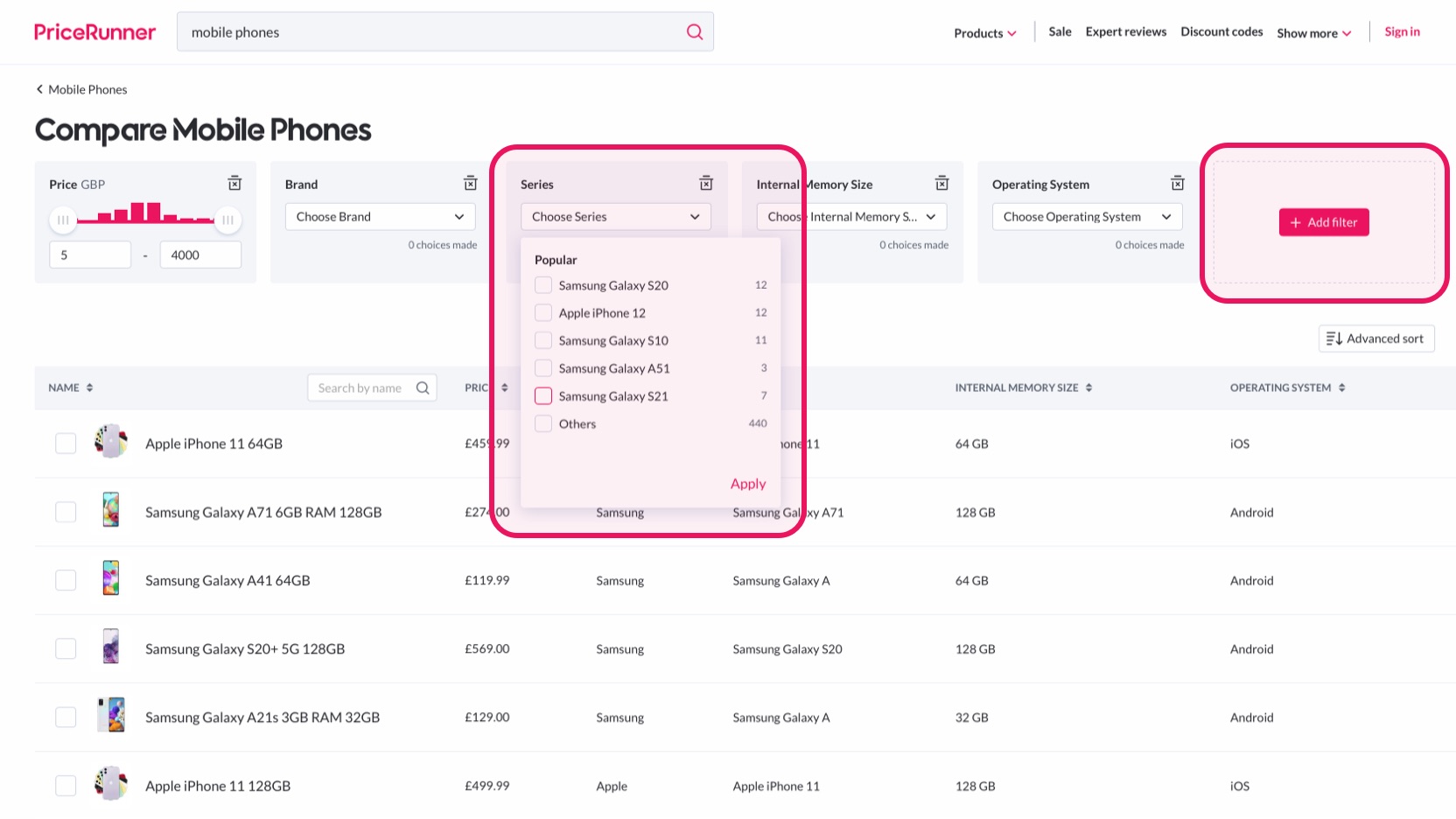Click the search magnifier icon in search bar
The image size is (1456, 819).
tap(695, 32)
